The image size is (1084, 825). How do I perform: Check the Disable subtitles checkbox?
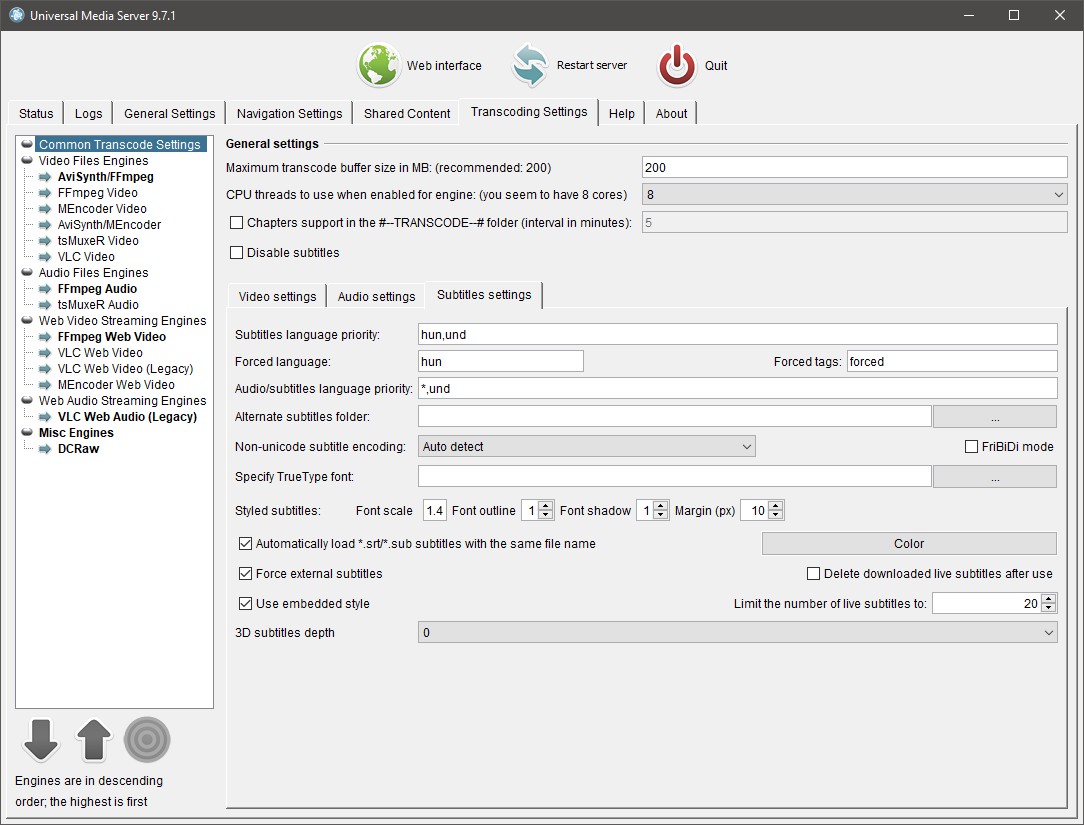point(236,252)
